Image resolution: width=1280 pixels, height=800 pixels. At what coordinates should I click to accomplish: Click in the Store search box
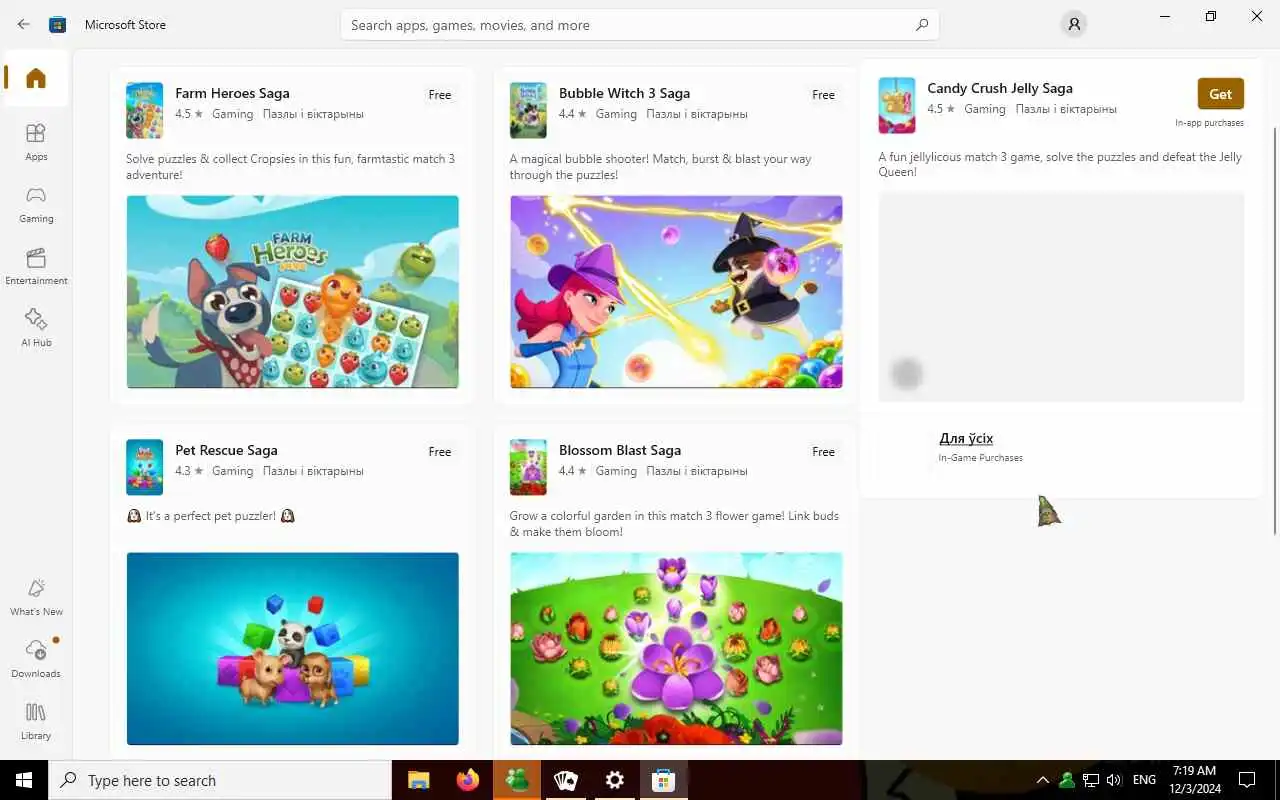click(640, 25)
